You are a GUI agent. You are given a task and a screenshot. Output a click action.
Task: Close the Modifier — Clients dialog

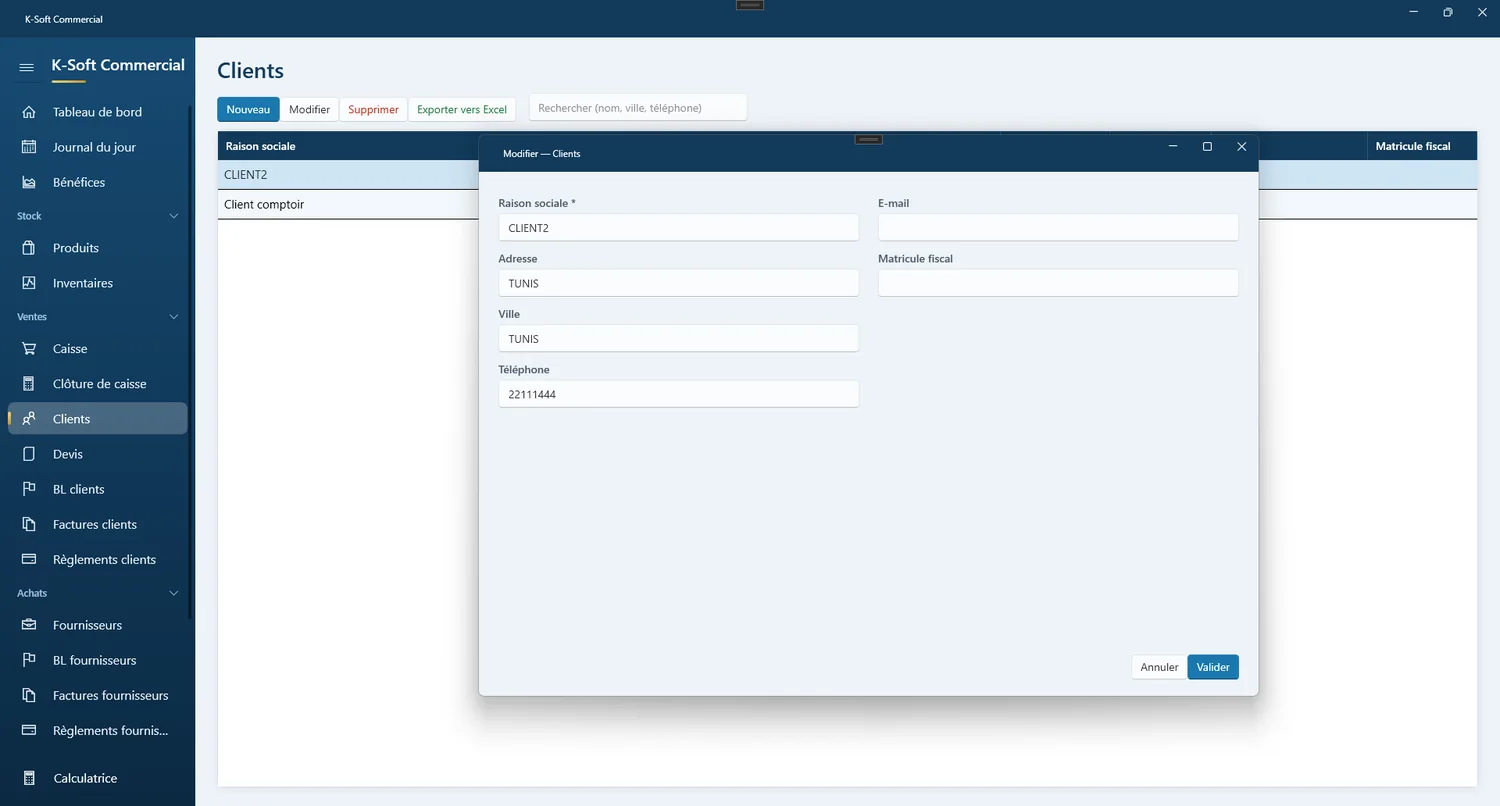click(1241, 147)
